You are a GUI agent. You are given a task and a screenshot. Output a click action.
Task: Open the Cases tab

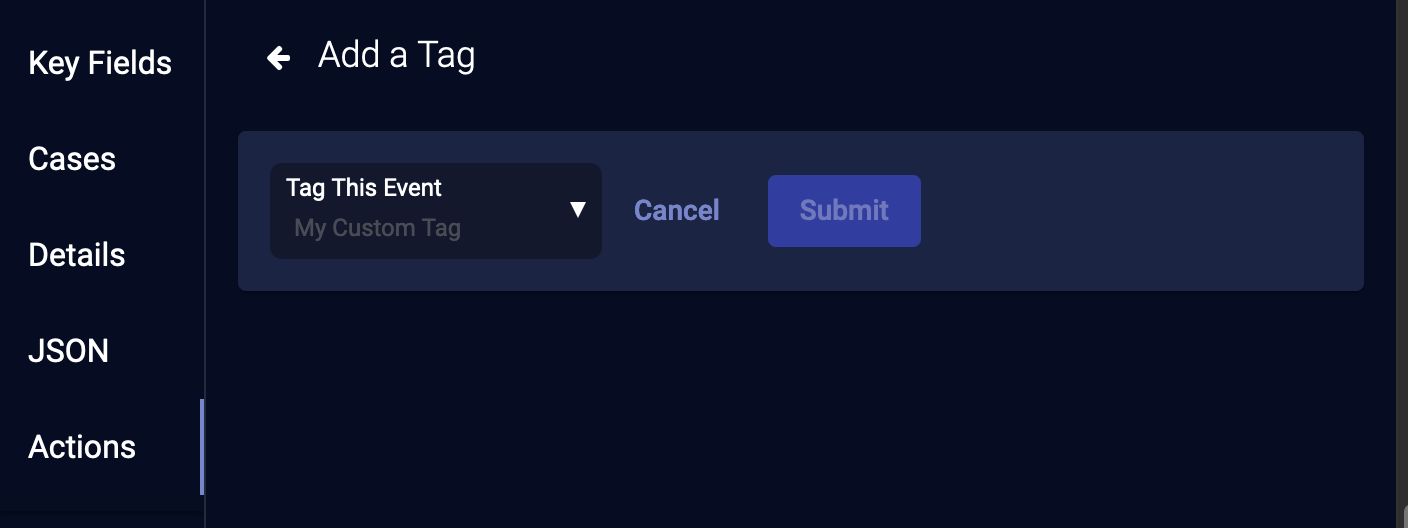[72, 159]
